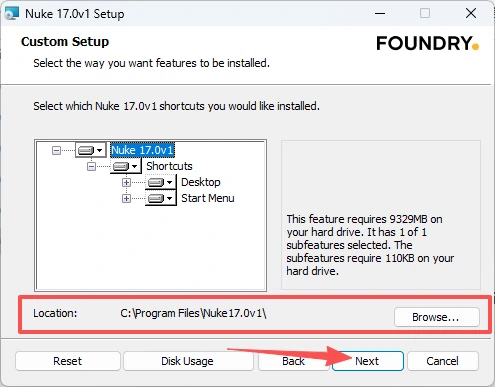Open the Desktop feature install dropdown
495x387 pixels.
click(x=161, y=182)
